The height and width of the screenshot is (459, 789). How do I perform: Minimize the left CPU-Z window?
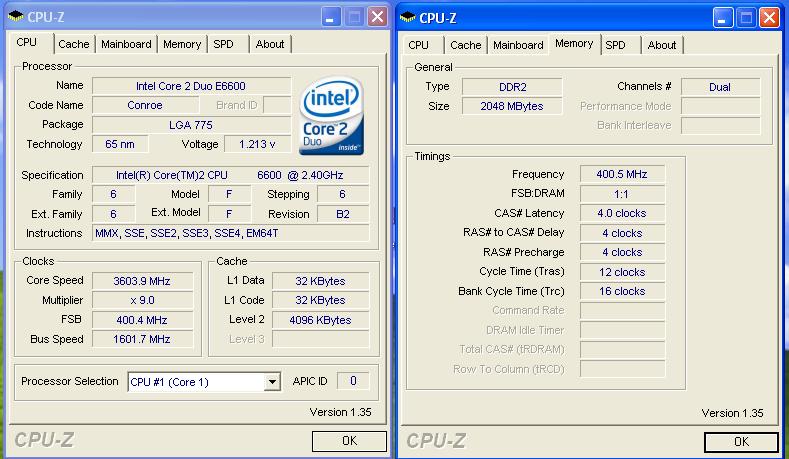(x=331, y=17)
